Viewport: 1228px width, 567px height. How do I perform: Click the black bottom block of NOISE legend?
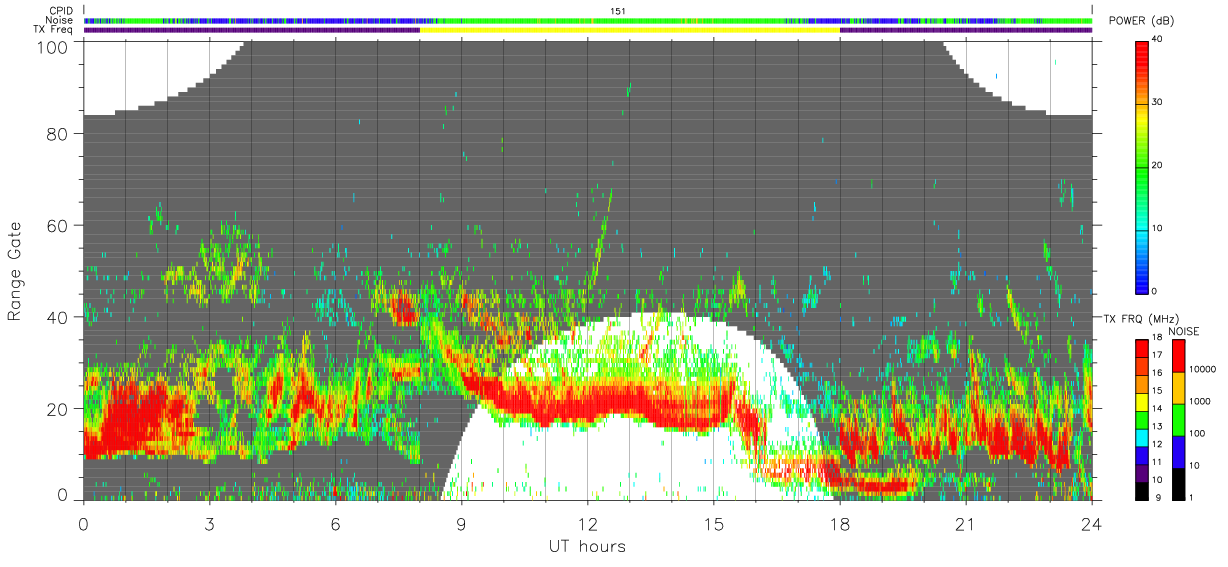click(x=1178, y=484)
